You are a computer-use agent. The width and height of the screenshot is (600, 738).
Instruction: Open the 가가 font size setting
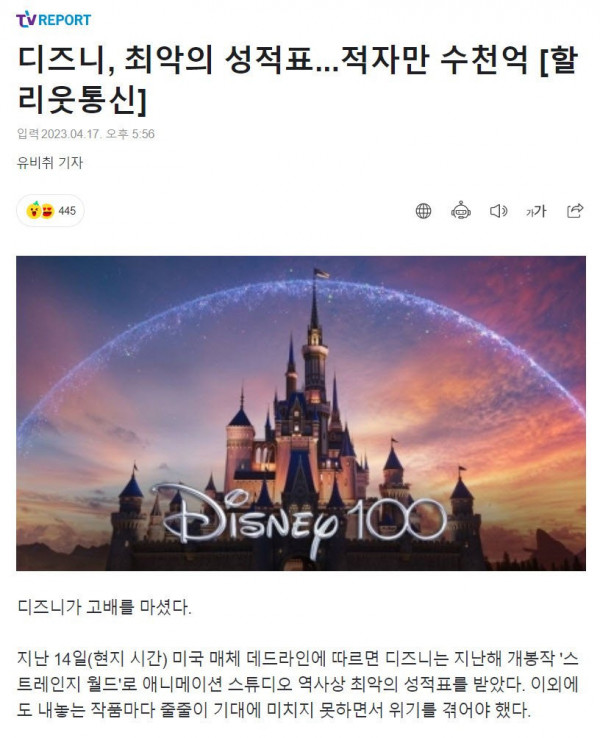tap(536, 211)
